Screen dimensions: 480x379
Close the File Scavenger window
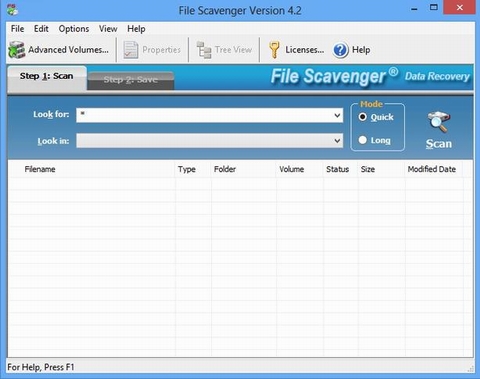point(460,8)
